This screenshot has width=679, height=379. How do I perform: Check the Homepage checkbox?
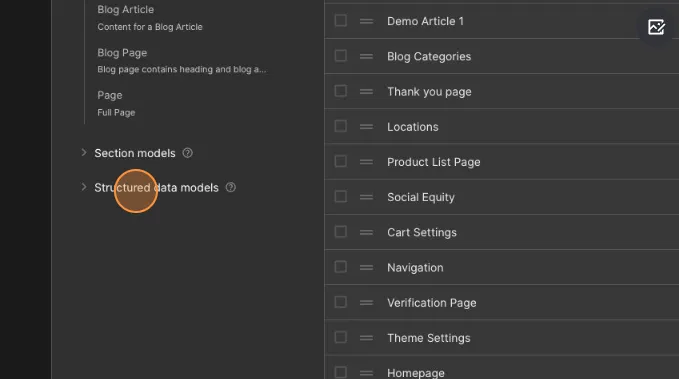coord(341,372)
